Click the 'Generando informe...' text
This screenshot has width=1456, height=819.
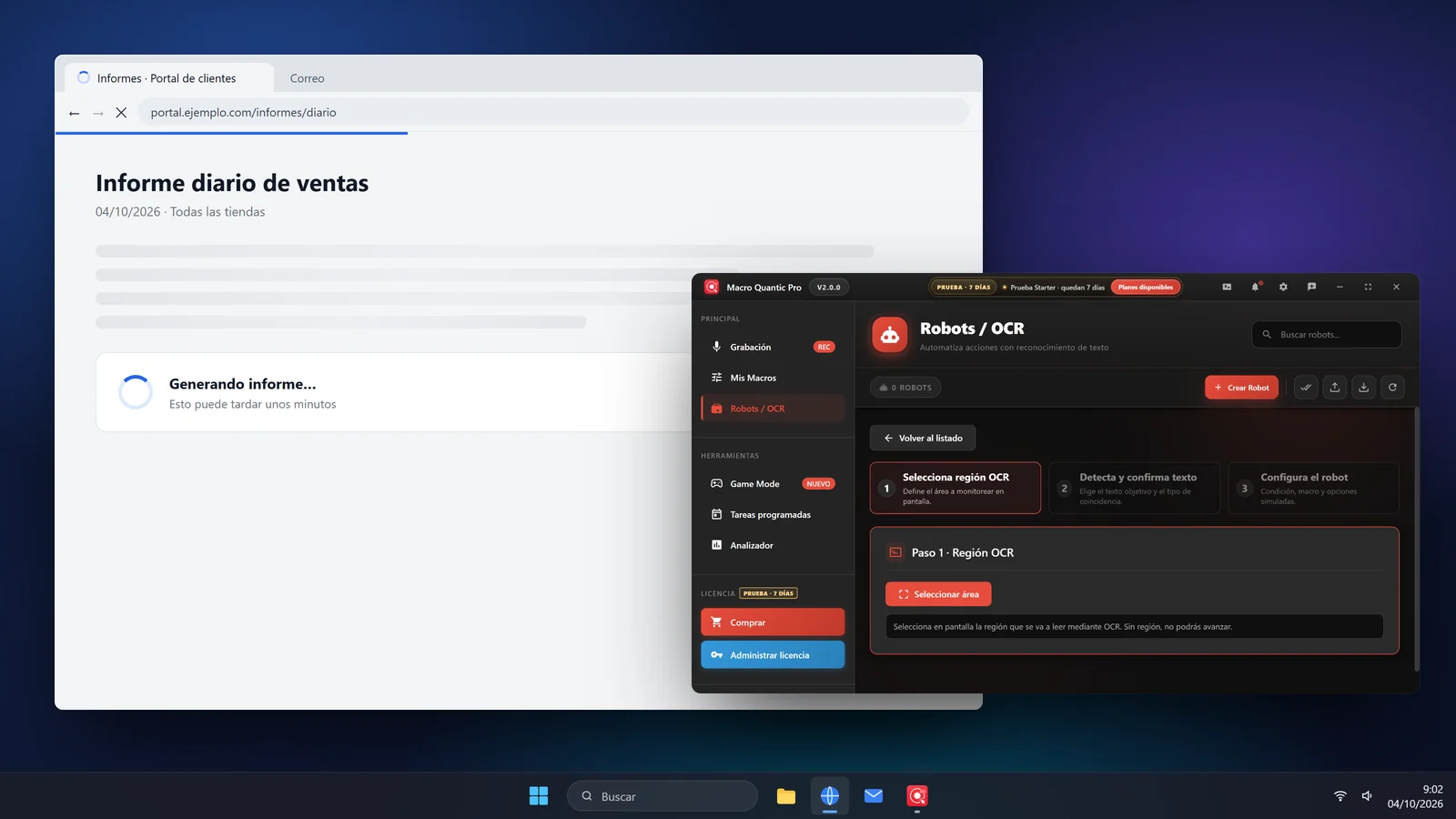243,384
